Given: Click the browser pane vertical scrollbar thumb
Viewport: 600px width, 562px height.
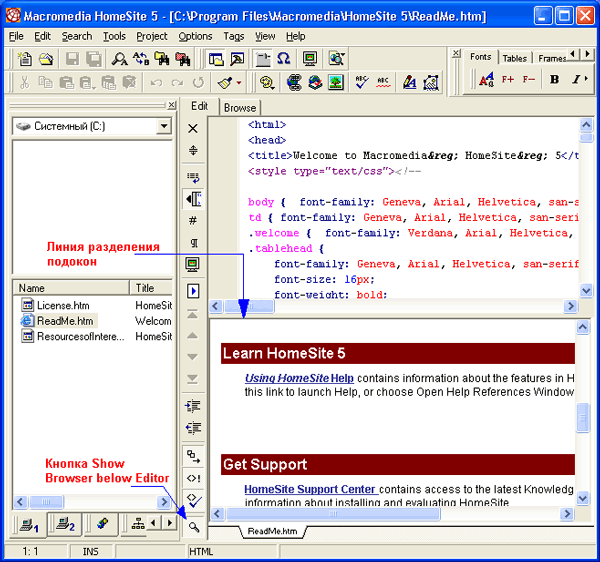Looking at the screenshot, I should [582, 417].
